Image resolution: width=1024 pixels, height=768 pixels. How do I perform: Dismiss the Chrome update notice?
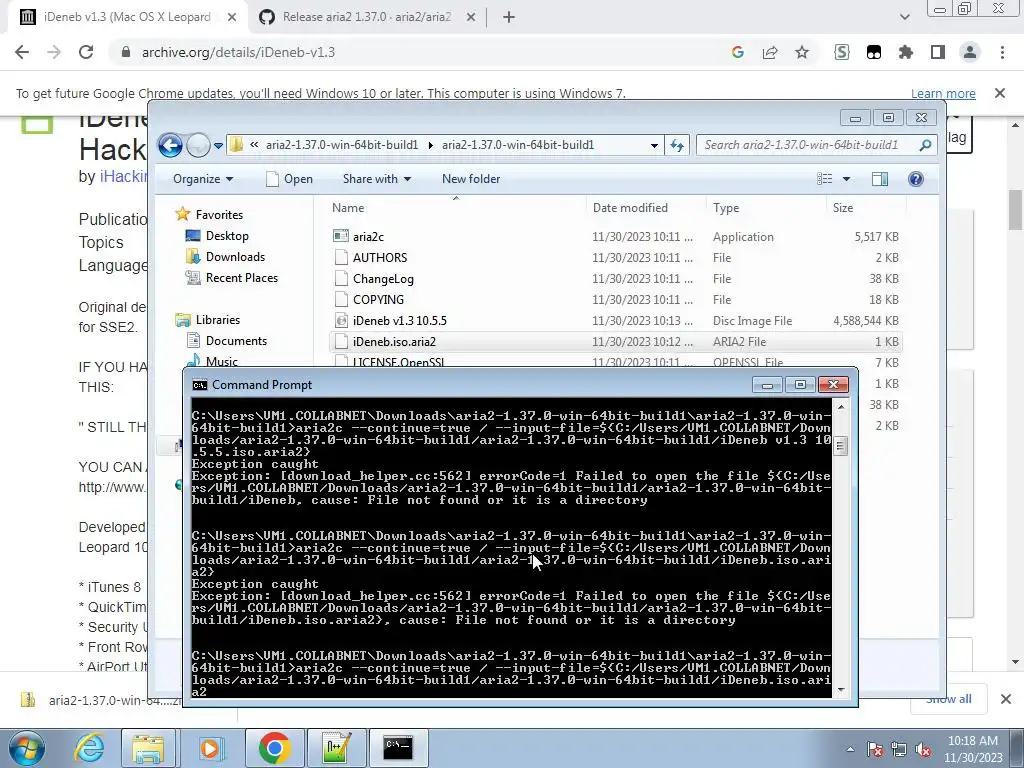coord(1000,93)
